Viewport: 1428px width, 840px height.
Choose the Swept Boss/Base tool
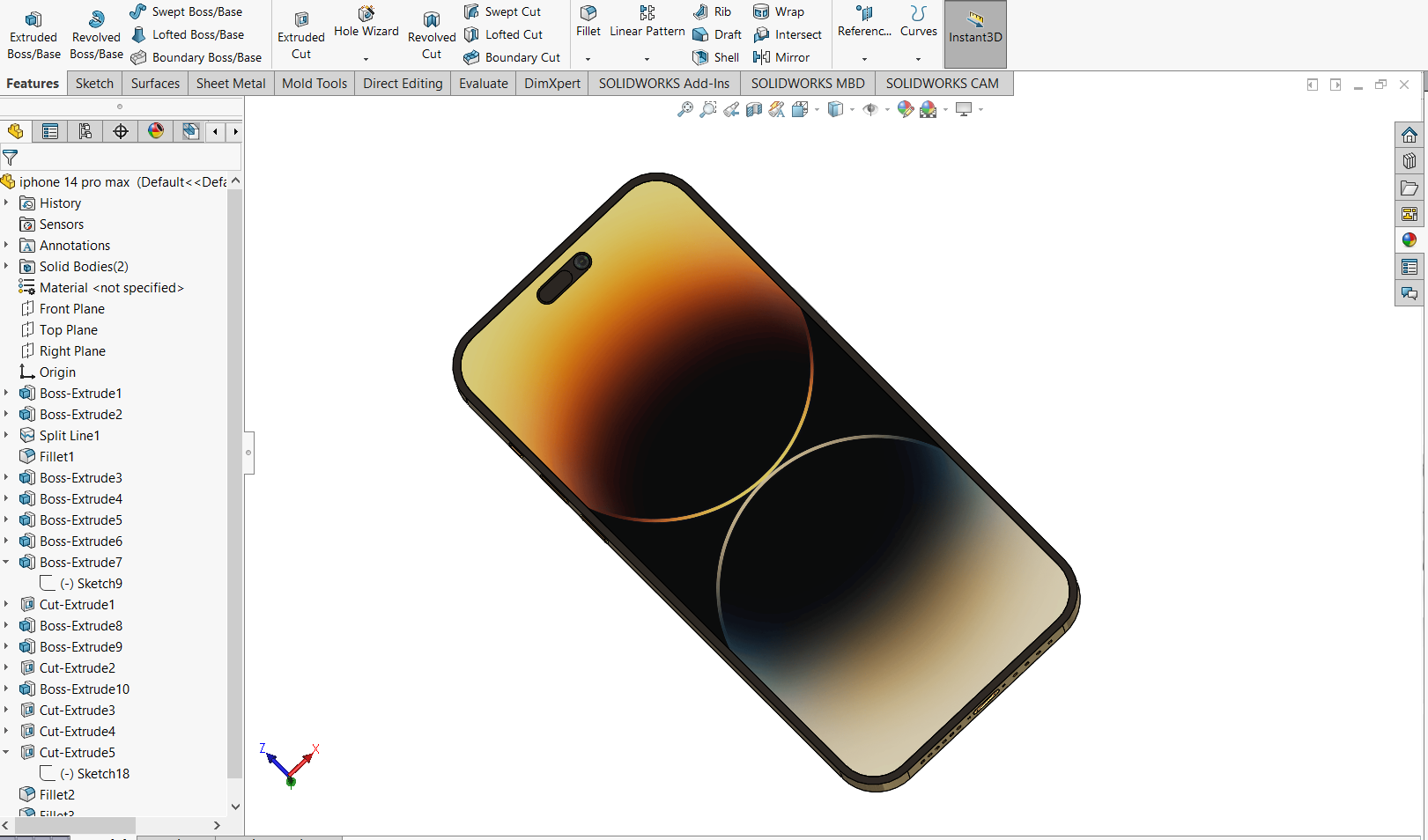187,11
